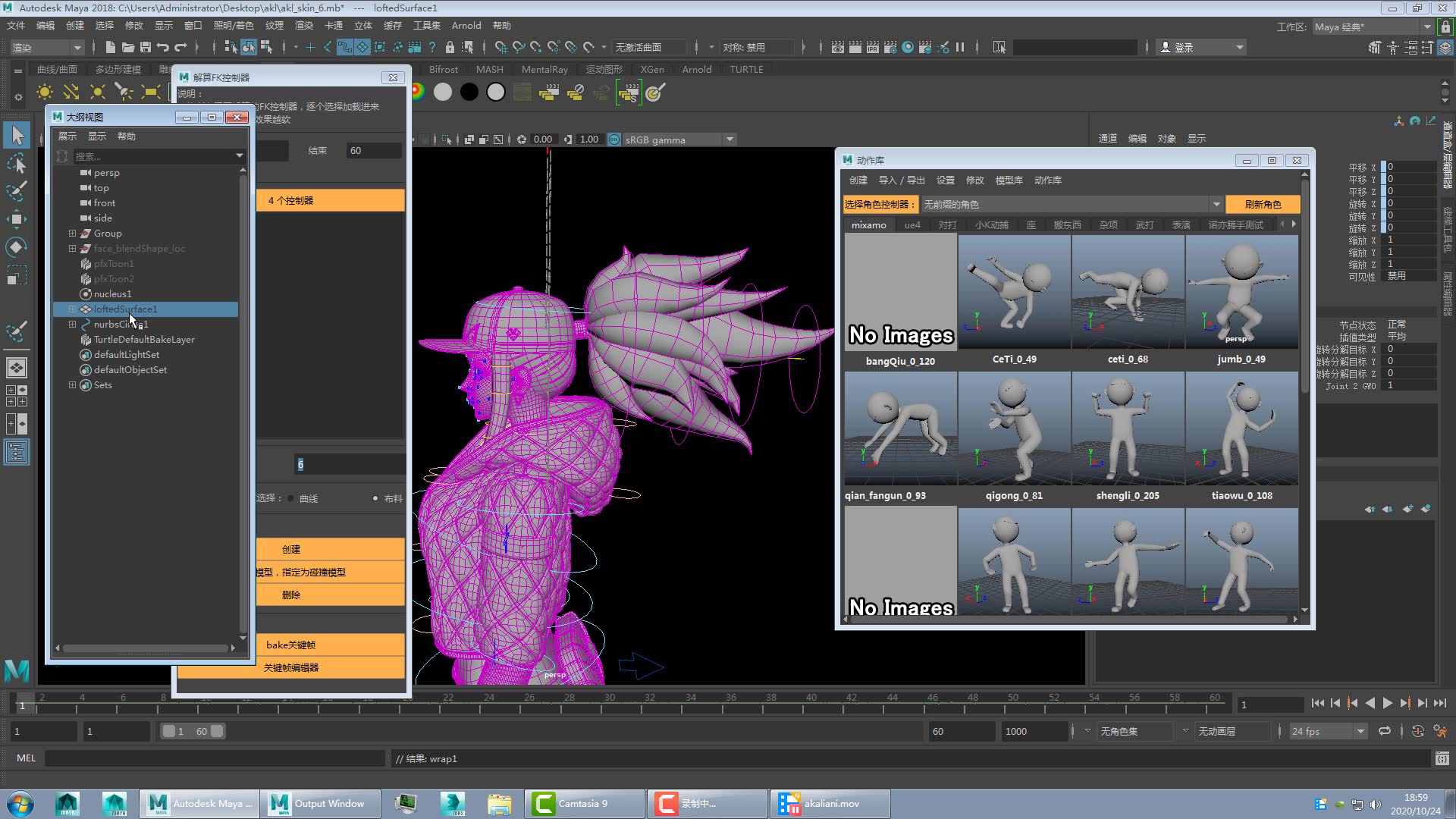Toggle the sRGB gamma color management icon
This screenshot has width=1456, height=819.
[x=614, y=140]
